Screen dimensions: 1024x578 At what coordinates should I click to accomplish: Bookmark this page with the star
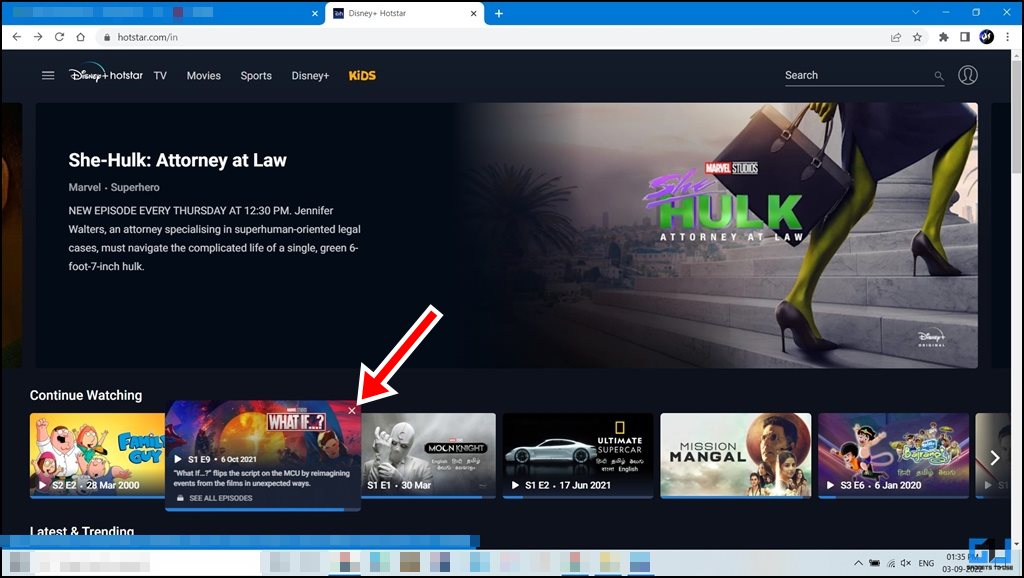pos(917,37)
